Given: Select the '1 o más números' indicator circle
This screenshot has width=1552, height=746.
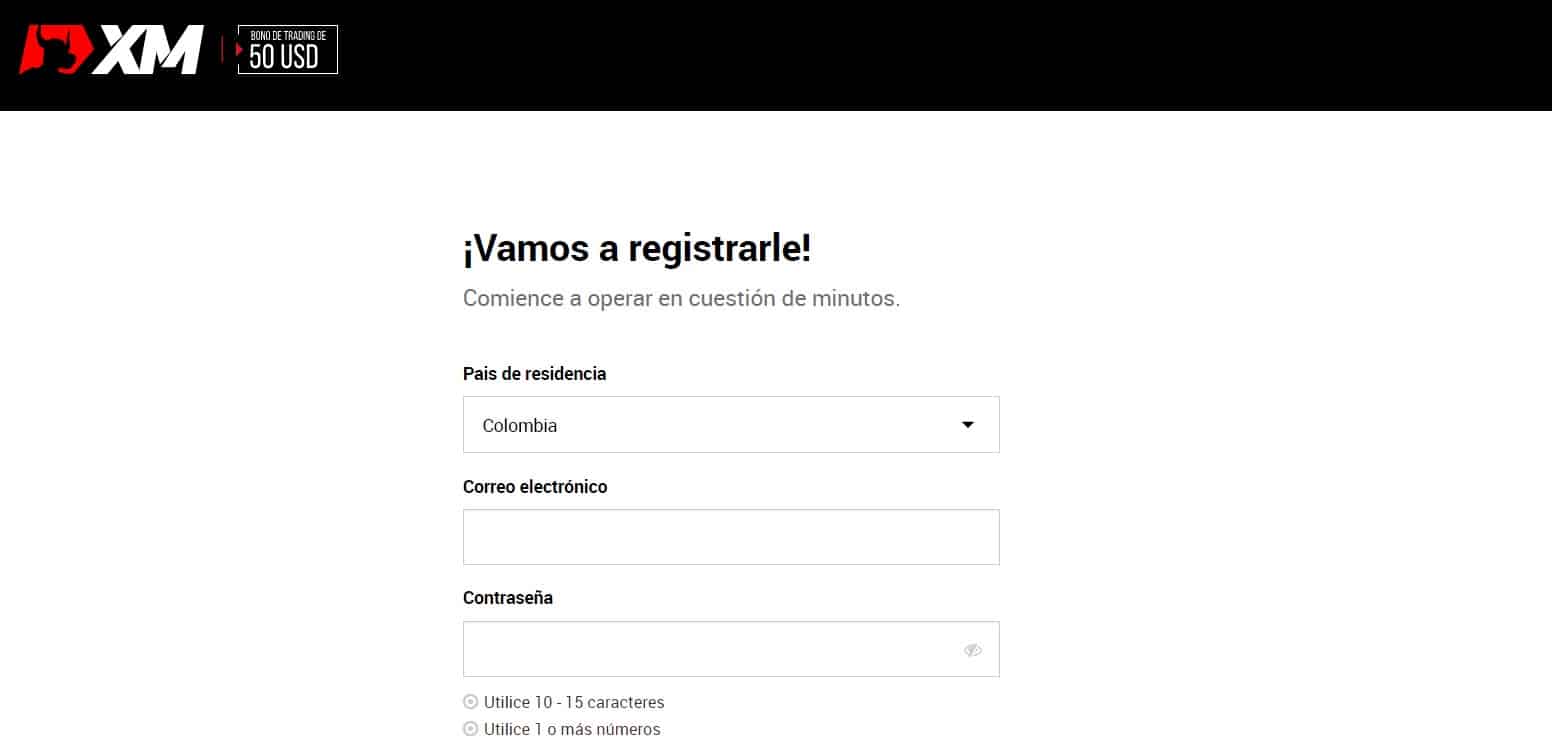Looking at the screenshot, I should [471, 729].
